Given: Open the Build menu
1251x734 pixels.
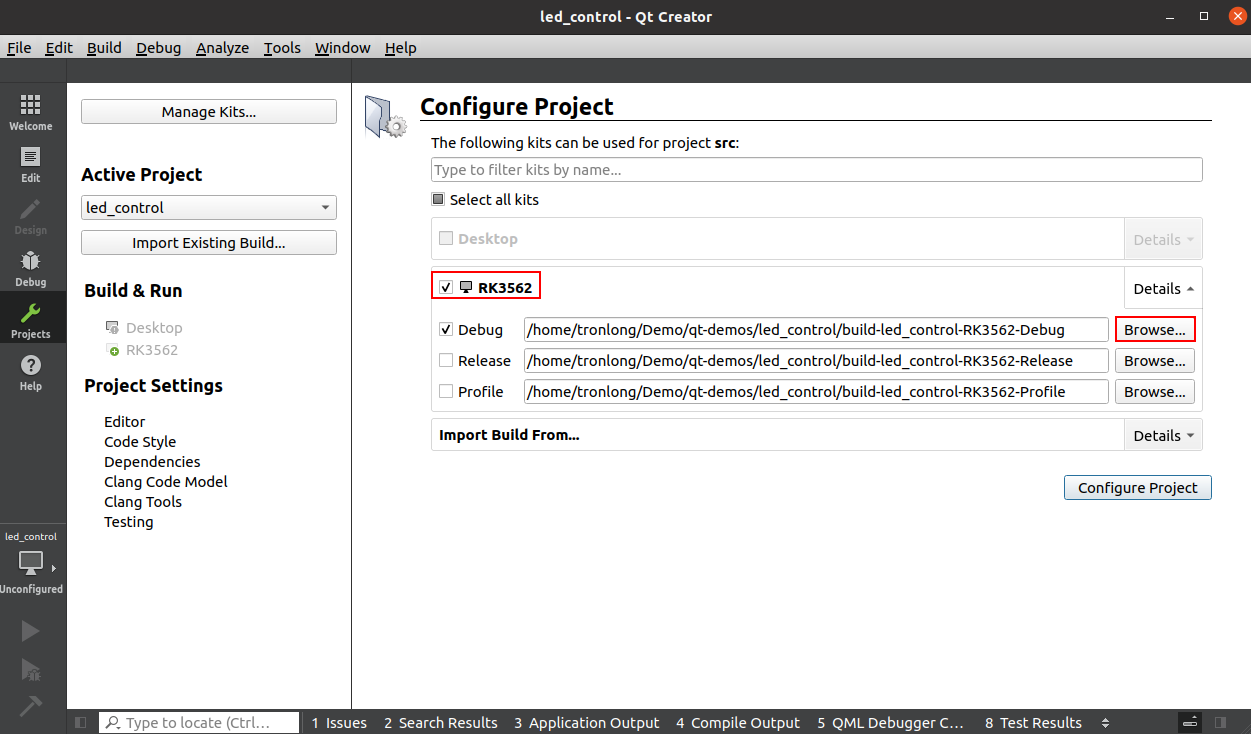Looking at the screenshot, I should tap(104, 48).
